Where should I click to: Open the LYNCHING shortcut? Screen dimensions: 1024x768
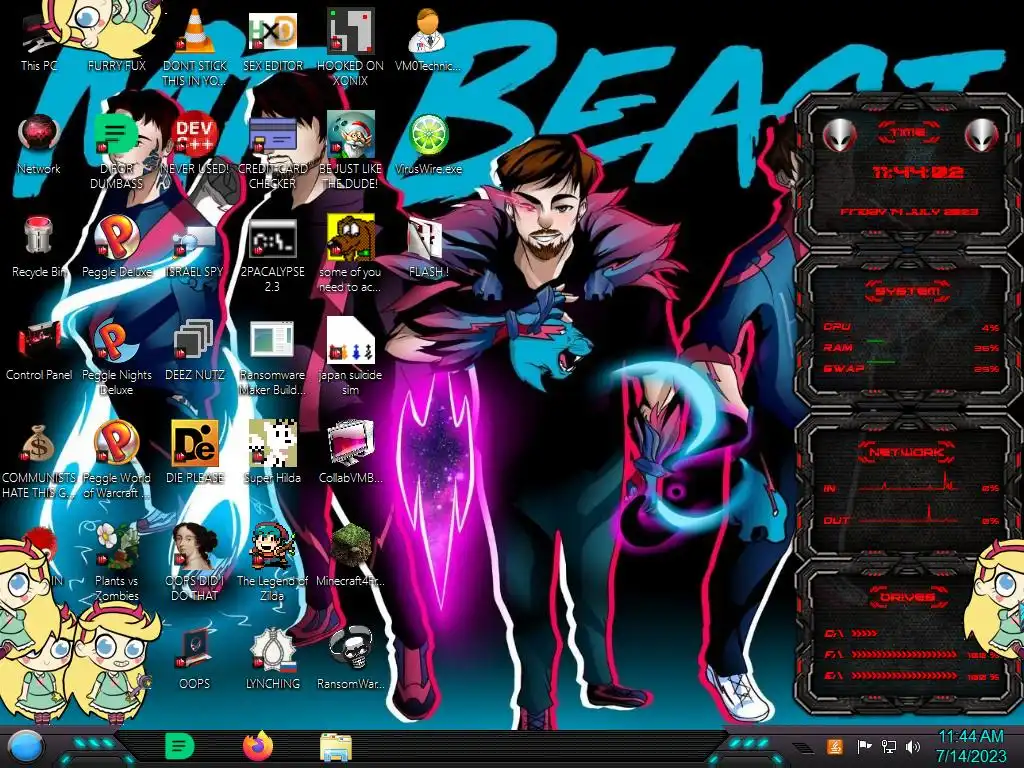tap(272, 660)
